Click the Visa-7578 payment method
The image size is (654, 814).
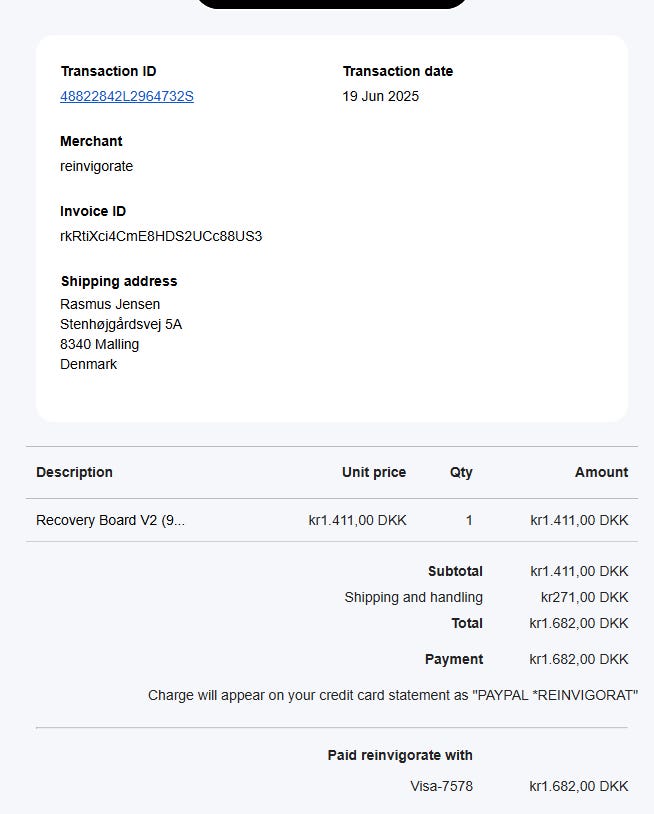pos(441,786)
